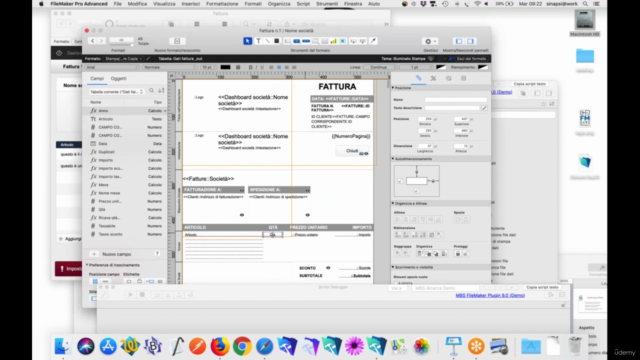Pick the Format Painter tool
Screen dimensions: 640x360
pos(373,41)
